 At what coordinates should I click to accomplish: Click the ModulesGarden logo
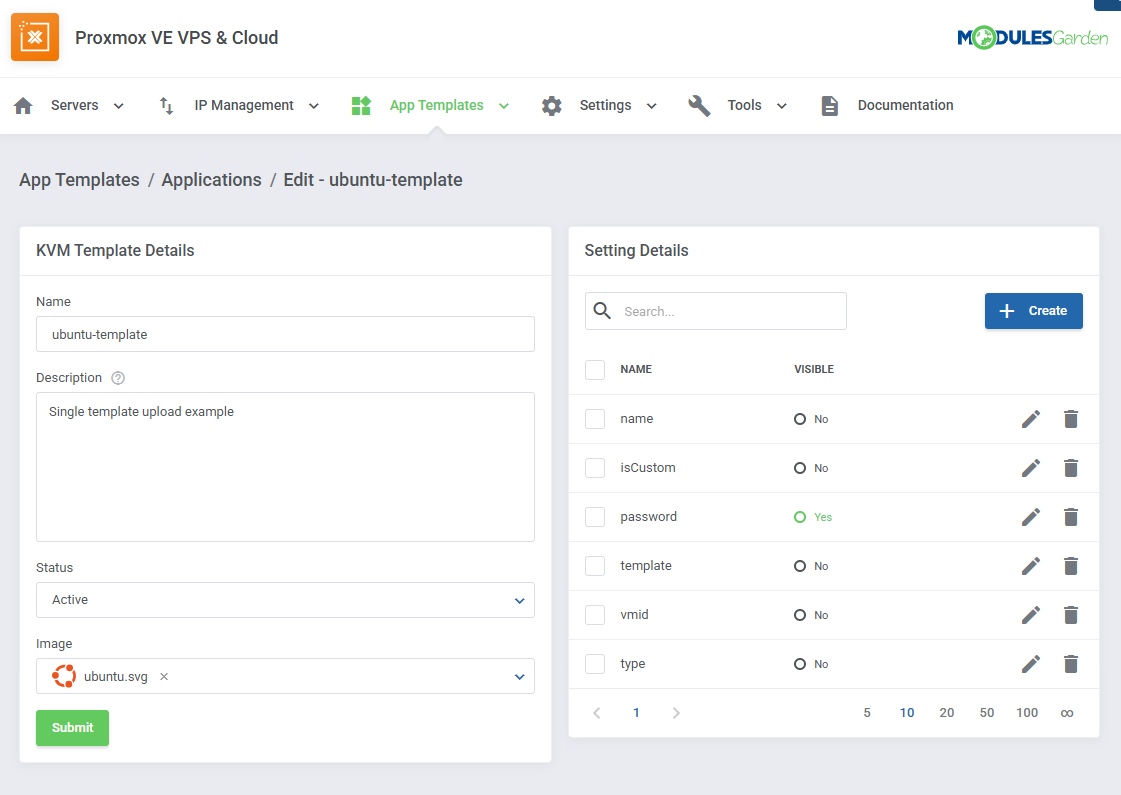tap(1032, 37)
